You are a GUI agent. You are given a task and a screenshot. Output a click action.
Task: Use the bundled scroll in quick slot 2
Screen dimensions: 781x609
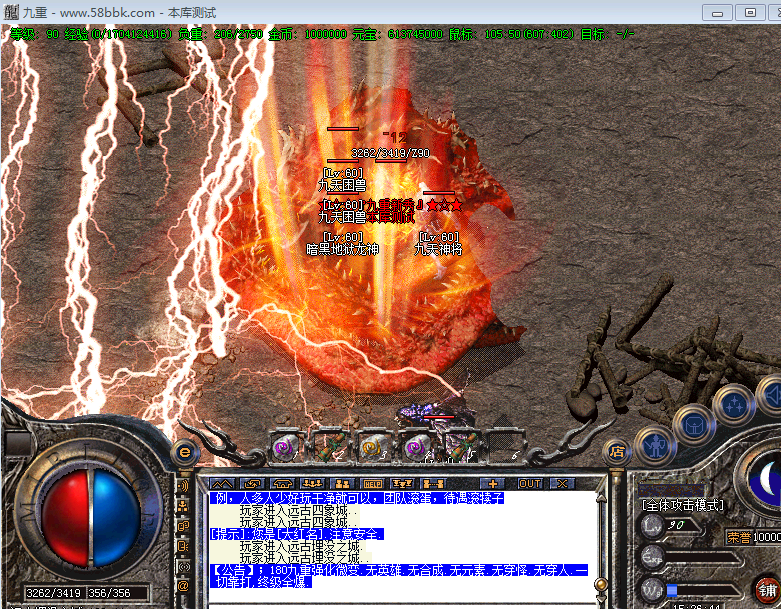[329, 446]
